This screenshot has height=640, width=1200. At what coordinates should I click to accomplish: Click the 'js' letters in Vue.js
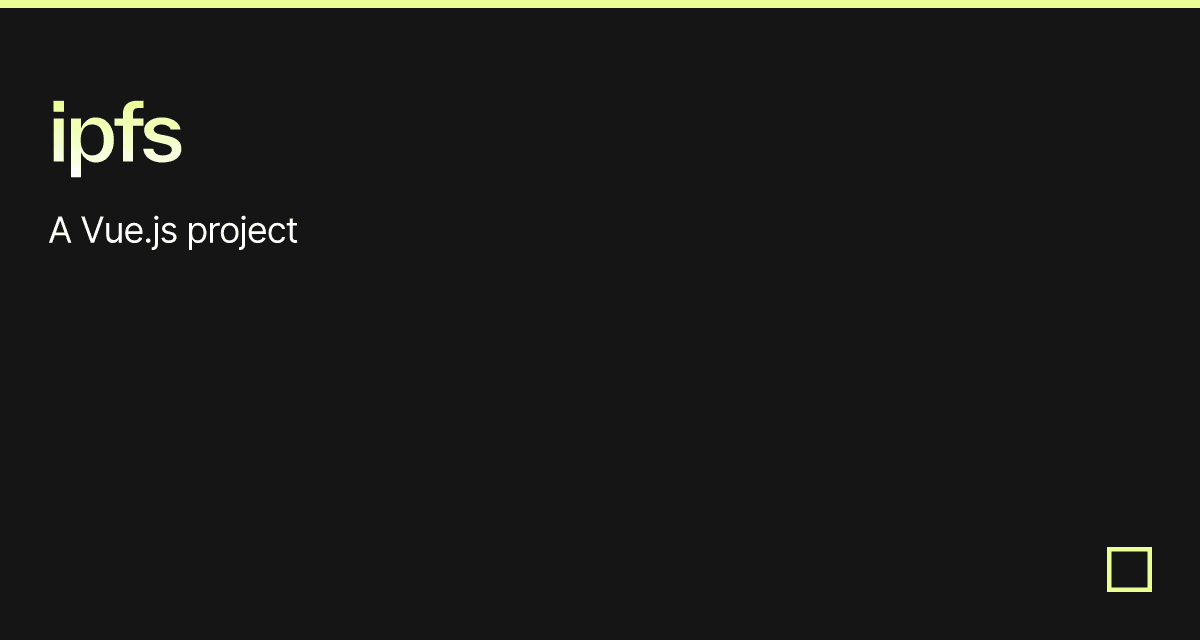pyautogui.click(x=165, y=233)
